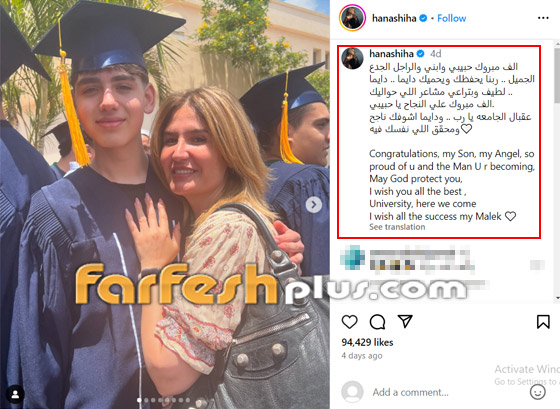Share post using paper plane icon

click(x=405, y=321)
